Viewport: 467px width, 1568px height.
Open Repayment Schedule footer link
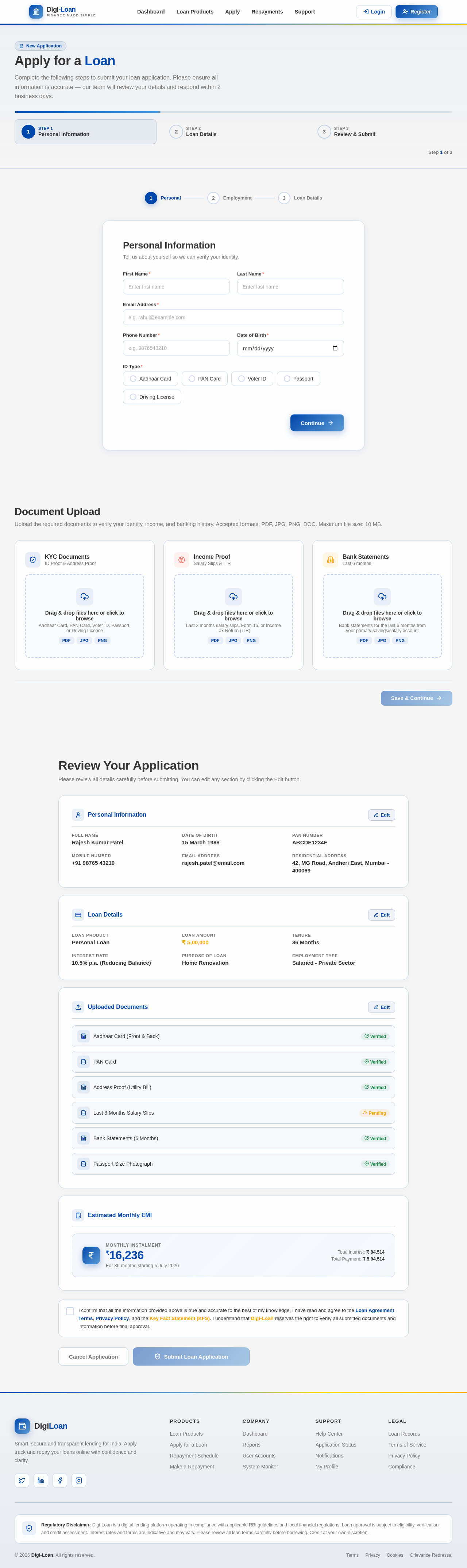tap(194, 1456)
